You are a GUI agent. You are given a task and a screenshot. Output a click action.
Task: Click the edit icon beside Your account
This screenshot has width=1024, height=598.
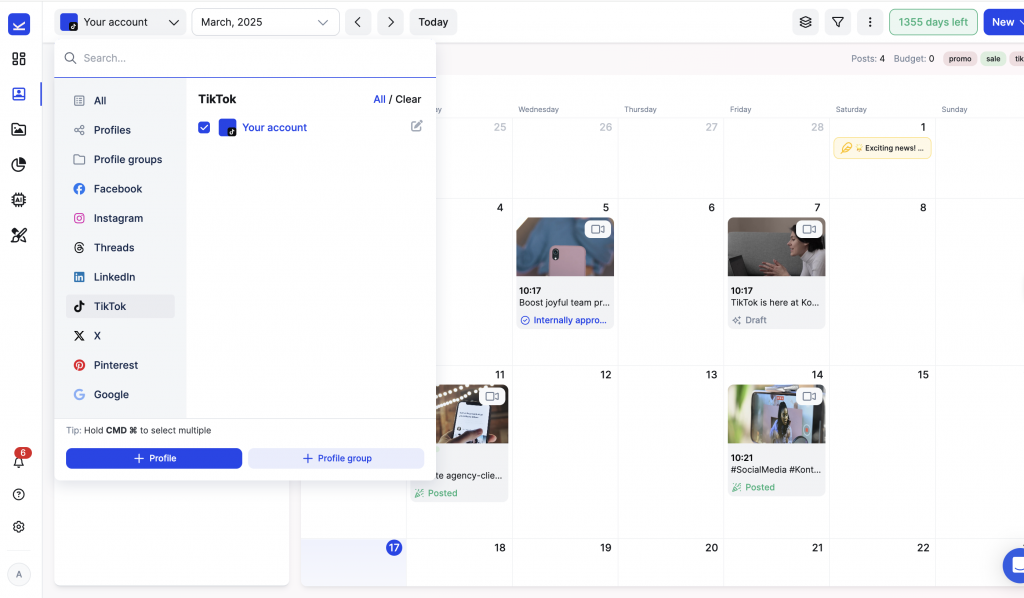coord(416,126)
